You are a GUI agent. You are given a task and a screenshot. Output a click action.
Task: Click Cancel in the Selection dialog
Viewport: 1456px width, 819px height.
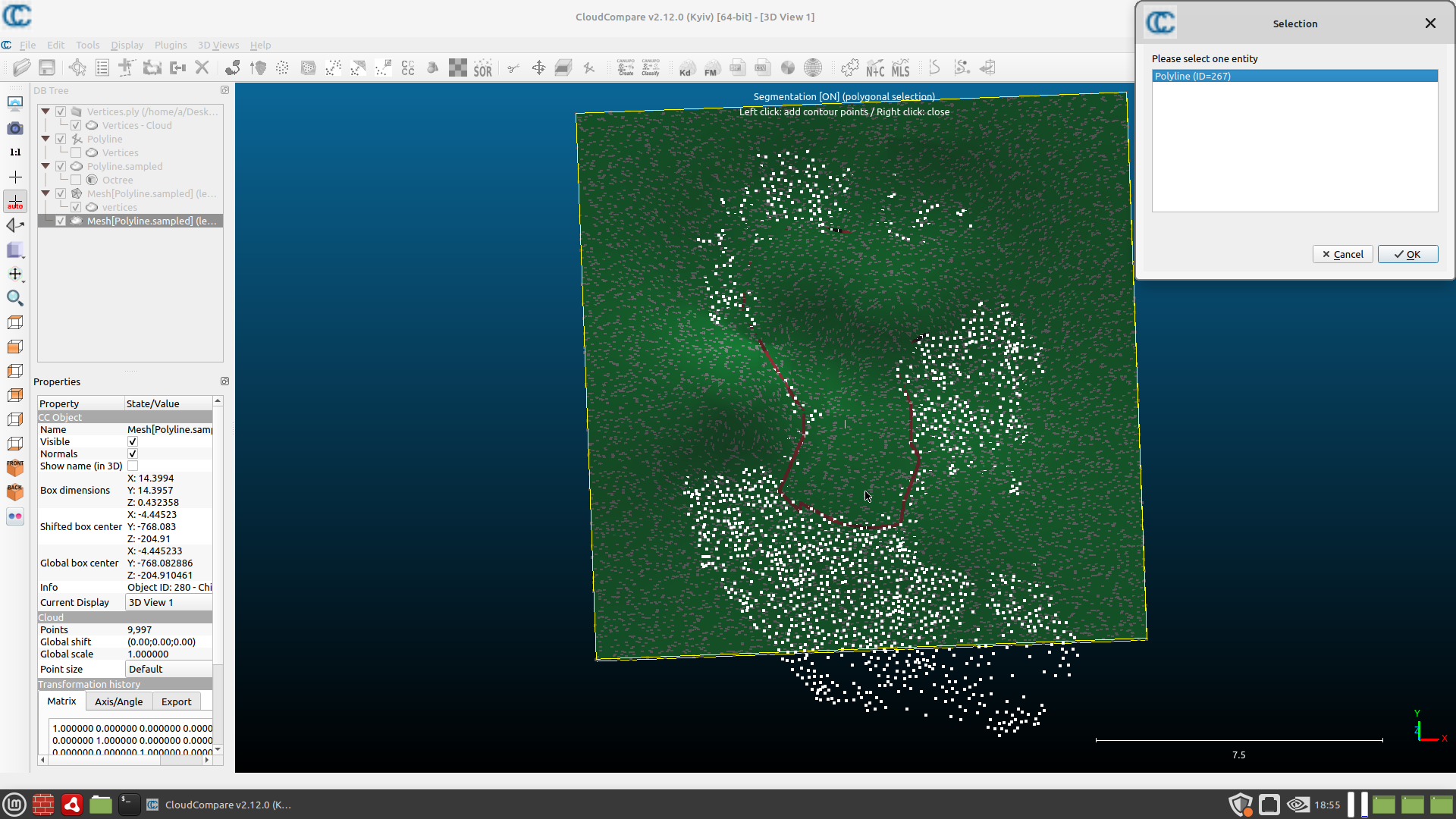coord(1342,255)
